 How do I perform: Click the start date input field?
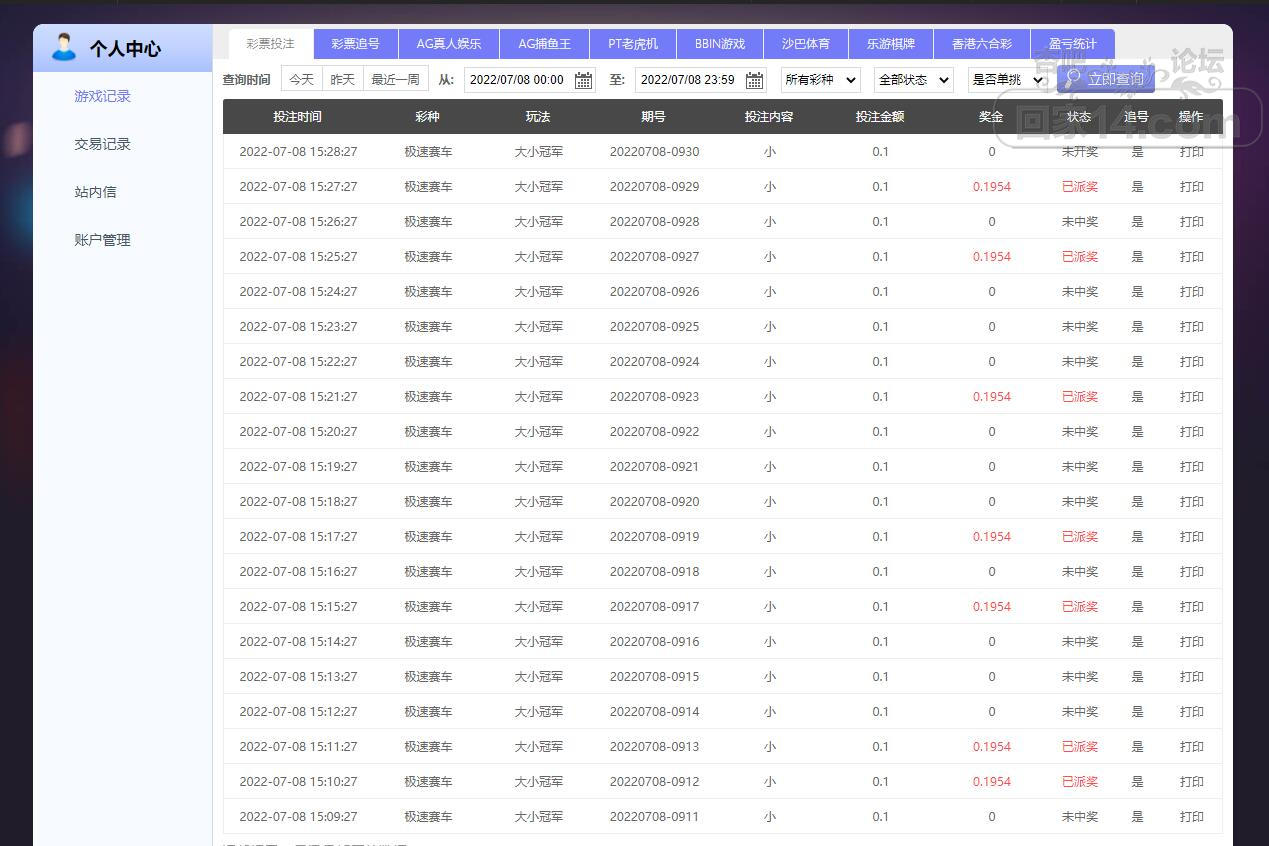[x=517, y=80]
